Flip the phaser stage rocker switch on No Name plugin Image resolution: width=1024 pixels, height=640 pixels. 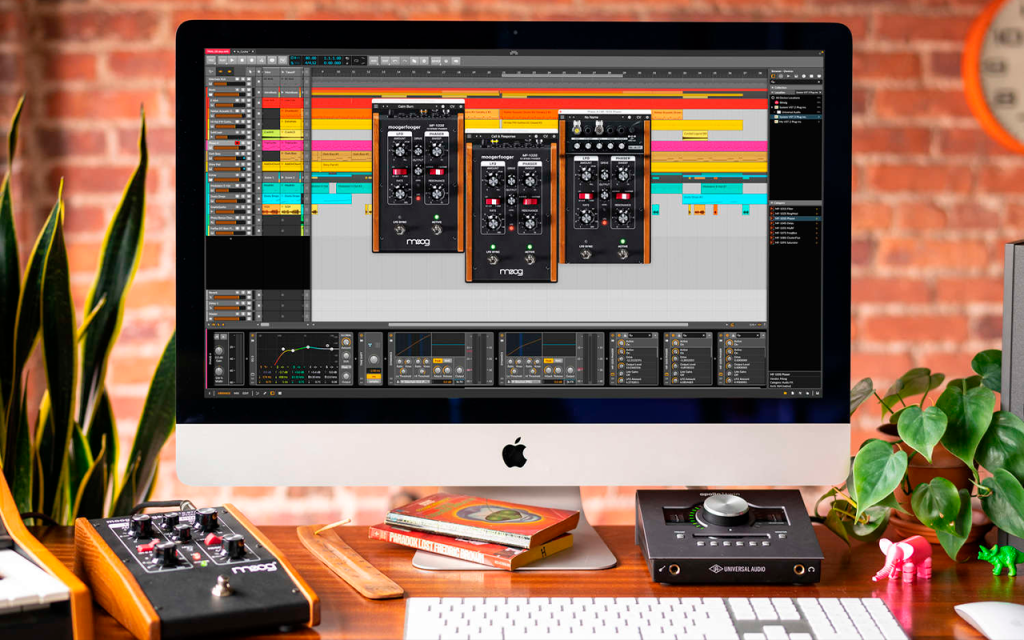tap(623, 197)
